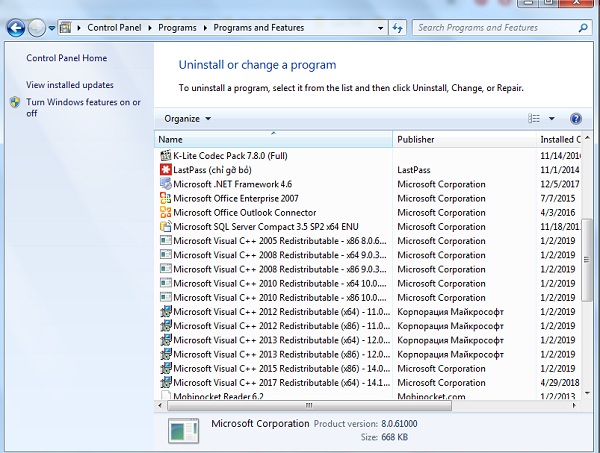This screenshot has height=453, width=600.
Task: Open View installed updates link
Action: click(70, 85)
